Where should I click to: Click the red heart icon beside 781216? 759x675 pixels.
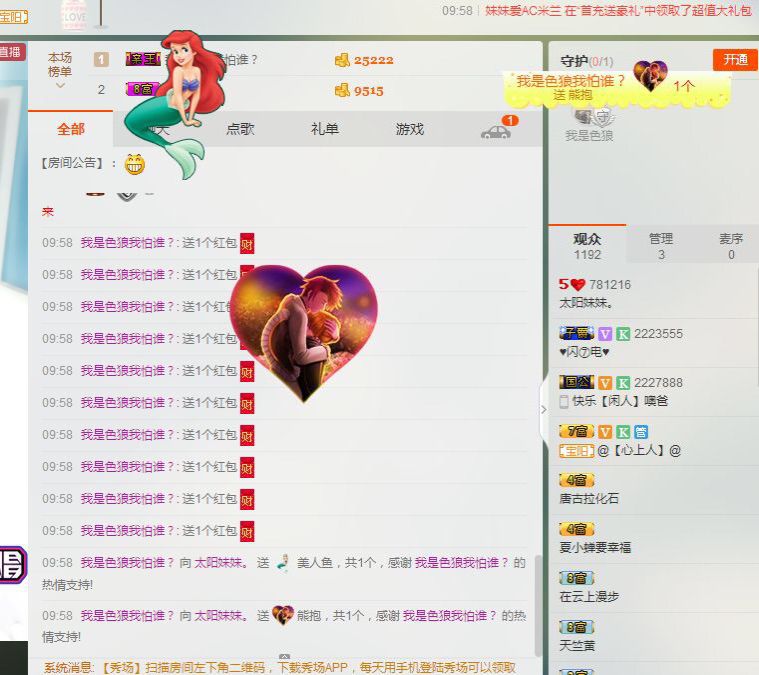point(578,285)
